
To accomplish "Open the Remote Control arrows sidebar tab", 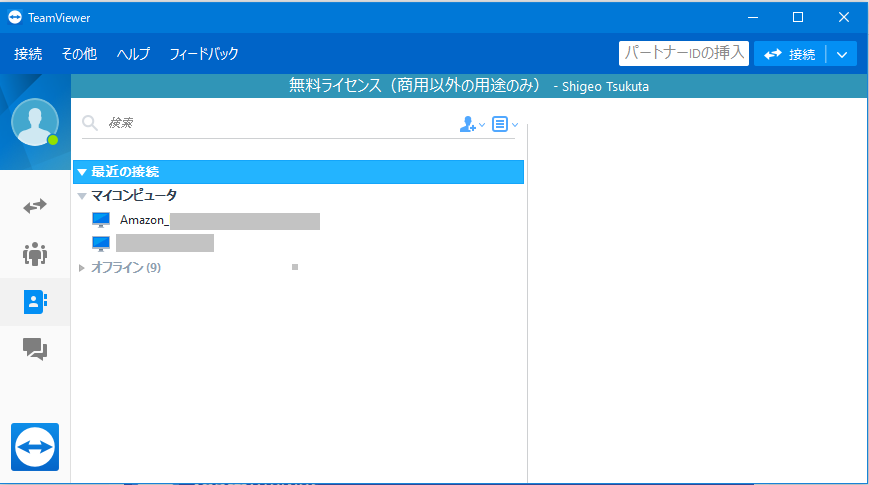I will coord(35,206).
